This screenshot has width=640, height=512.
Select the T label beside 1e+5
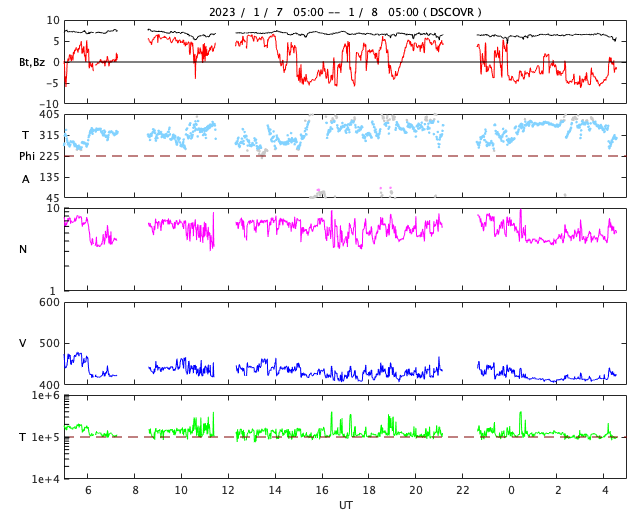click(22, 437)
